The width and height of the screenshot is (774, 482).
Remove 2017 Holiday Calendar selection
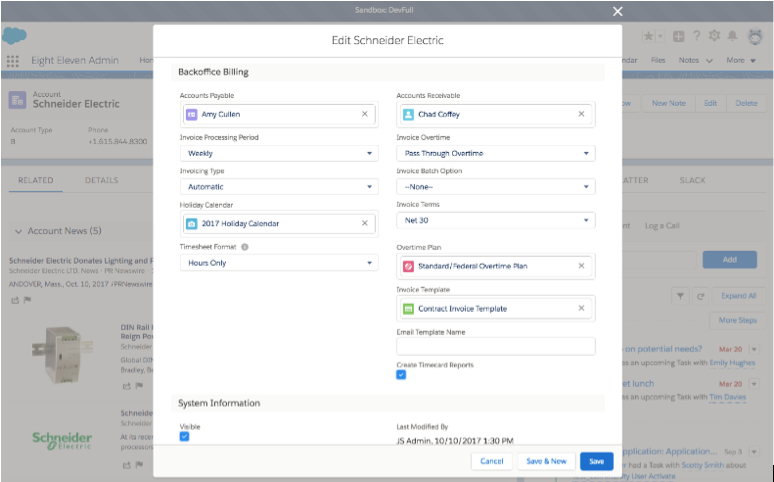click(x=364, y=223)
